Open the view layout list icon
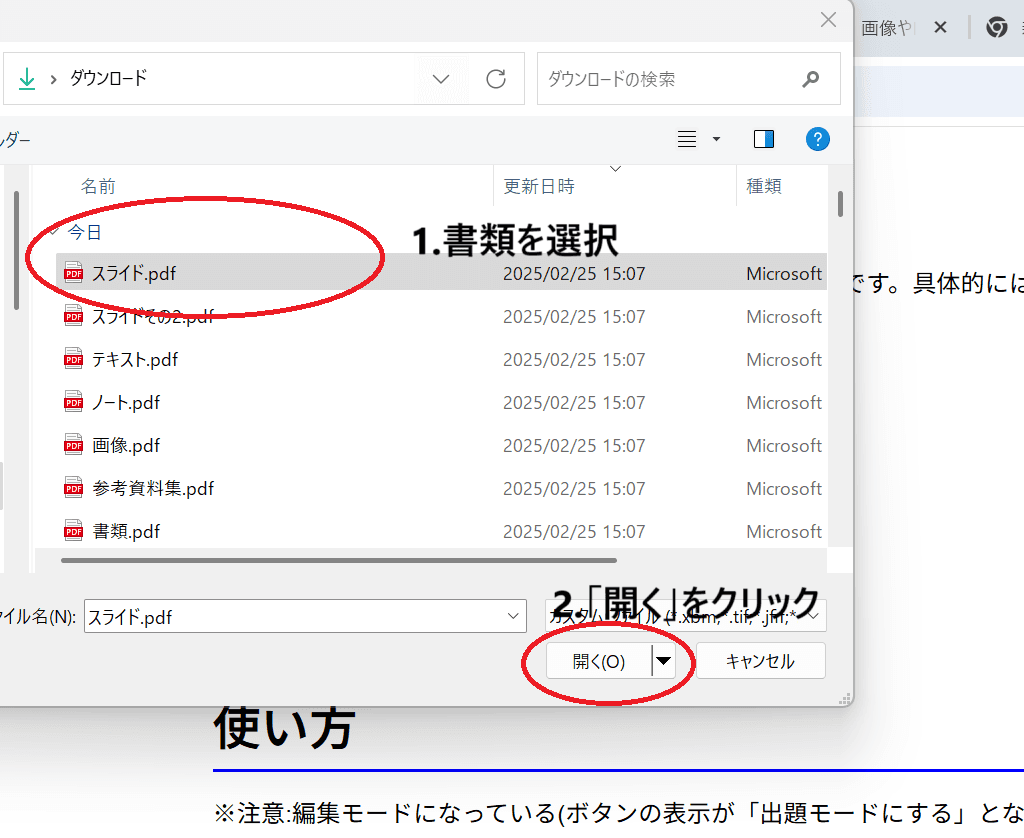1024x838 pixels. pos(687,139)
